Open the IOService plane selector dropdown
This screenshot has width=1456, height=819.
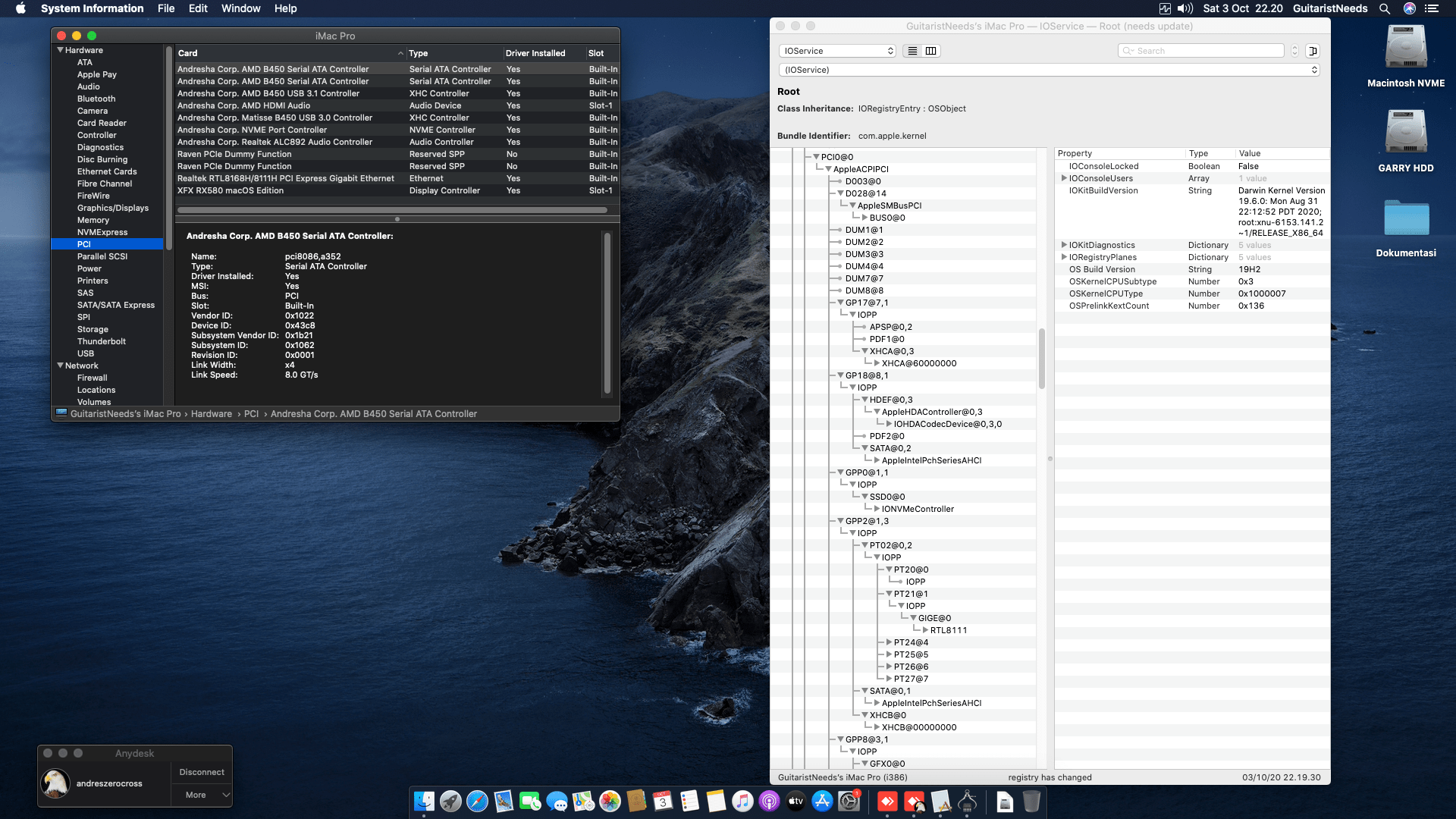click(x=837, y=50)
